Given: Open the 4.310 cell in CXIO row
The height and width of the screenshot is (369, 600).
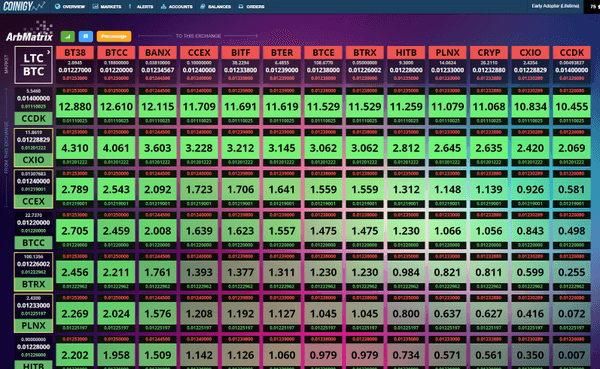Looking at the screenshot, I should pyautogui.click(x=75, y=148).
